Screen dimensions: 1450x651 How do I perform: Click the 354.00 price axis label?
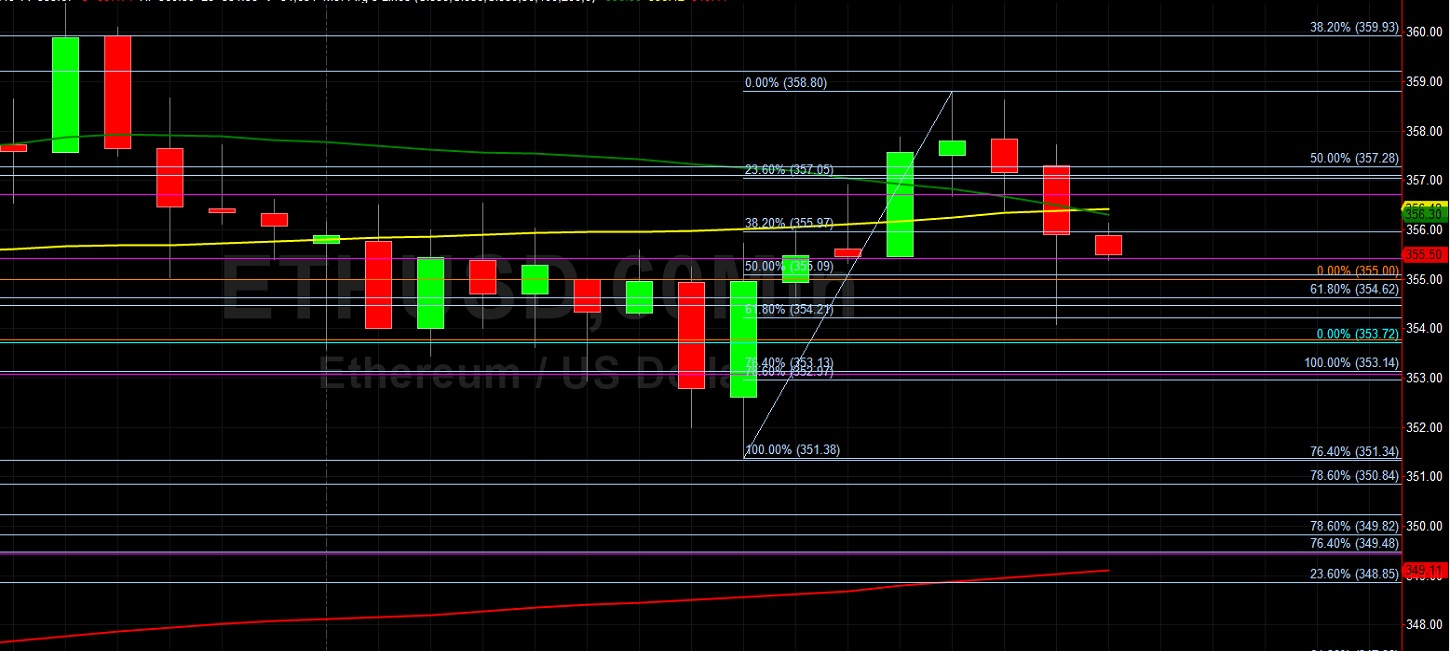click(1424, 328)
